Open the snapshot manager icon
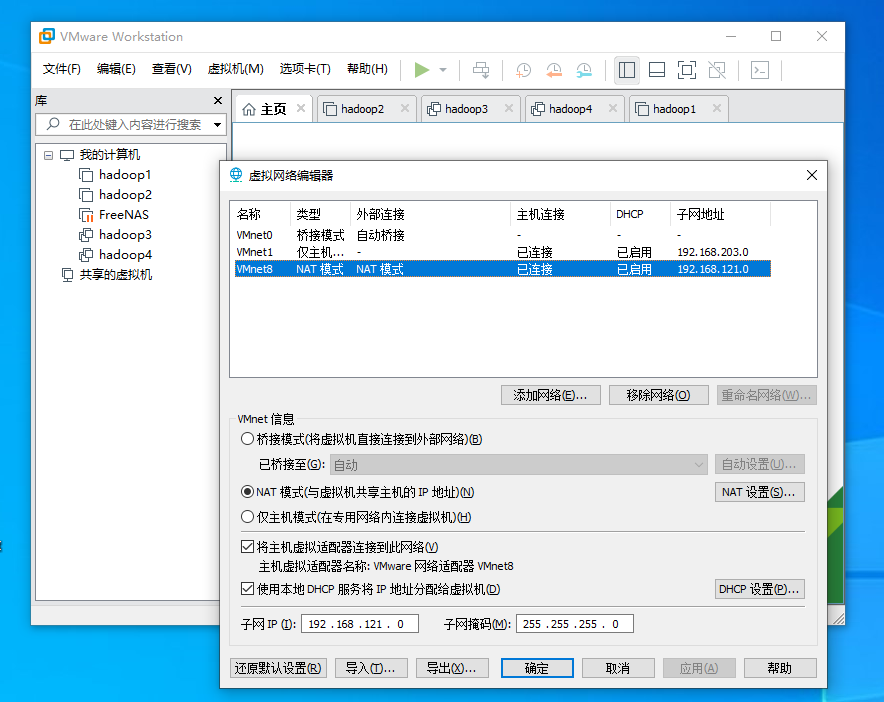Viewport: 884px width, 702px height. 584,70
